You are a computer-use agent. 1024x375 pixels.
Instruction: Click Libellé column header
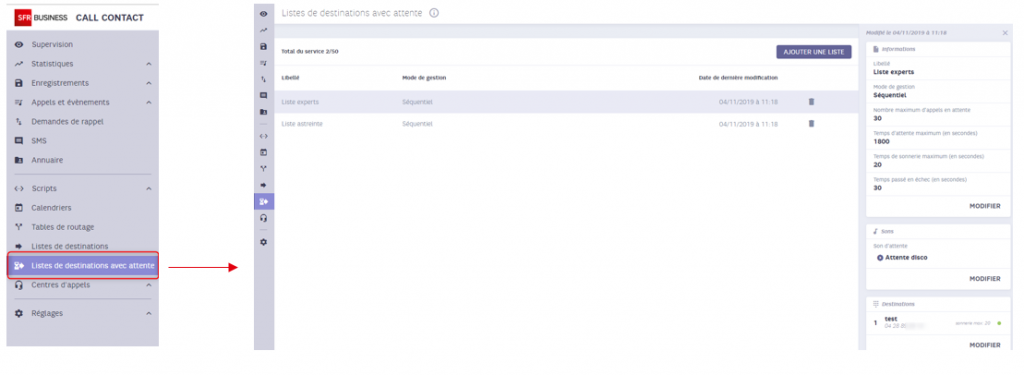pos(290,77)
